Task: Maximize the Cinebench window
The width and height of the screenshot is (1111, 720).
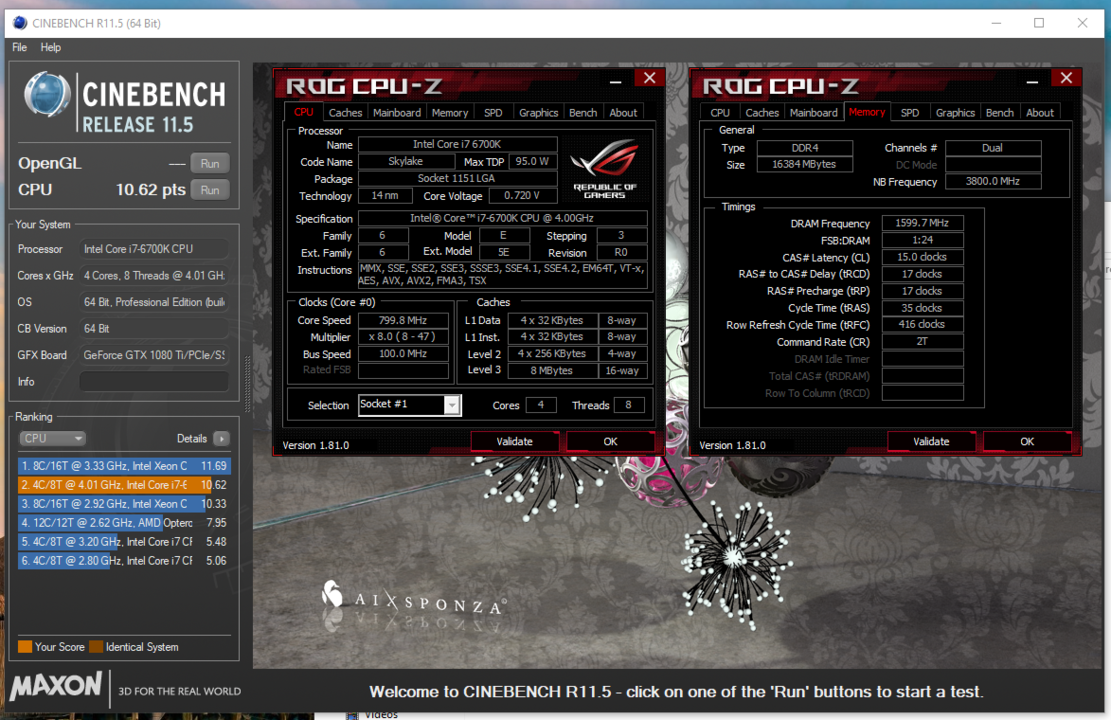Action: pos(1039,23)
